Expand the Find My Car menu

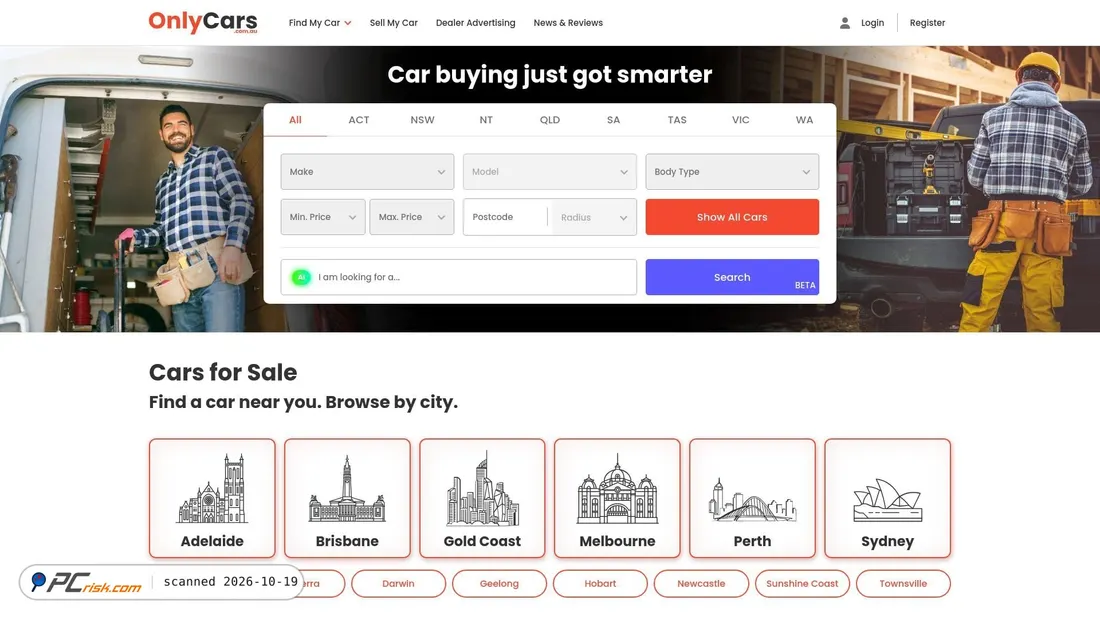pyautogui.click(x=320, y=23)
